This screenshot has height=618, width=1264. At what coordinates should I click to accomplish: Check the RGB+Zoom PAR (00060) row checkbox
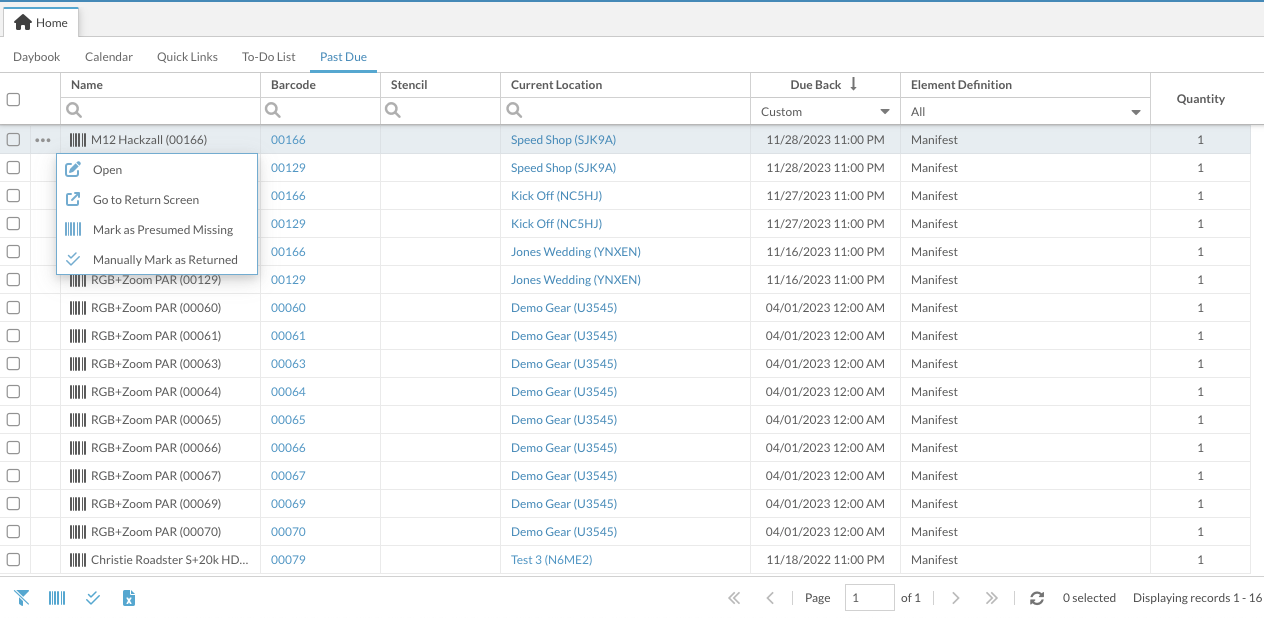(x=14, y=308)
